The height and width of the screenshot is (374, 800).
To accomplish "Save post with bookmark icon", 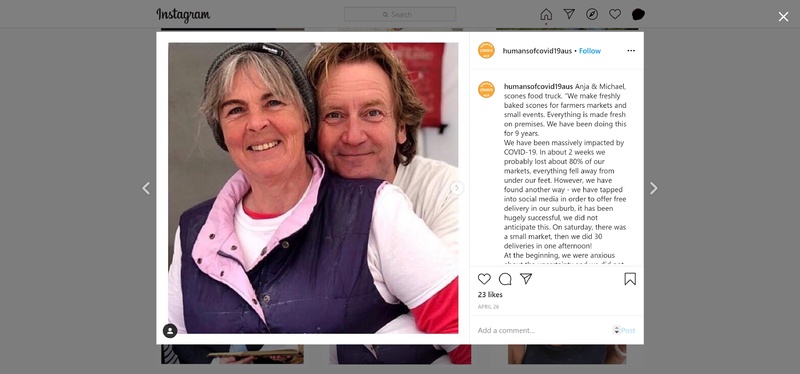I will (x=630, y=279).
